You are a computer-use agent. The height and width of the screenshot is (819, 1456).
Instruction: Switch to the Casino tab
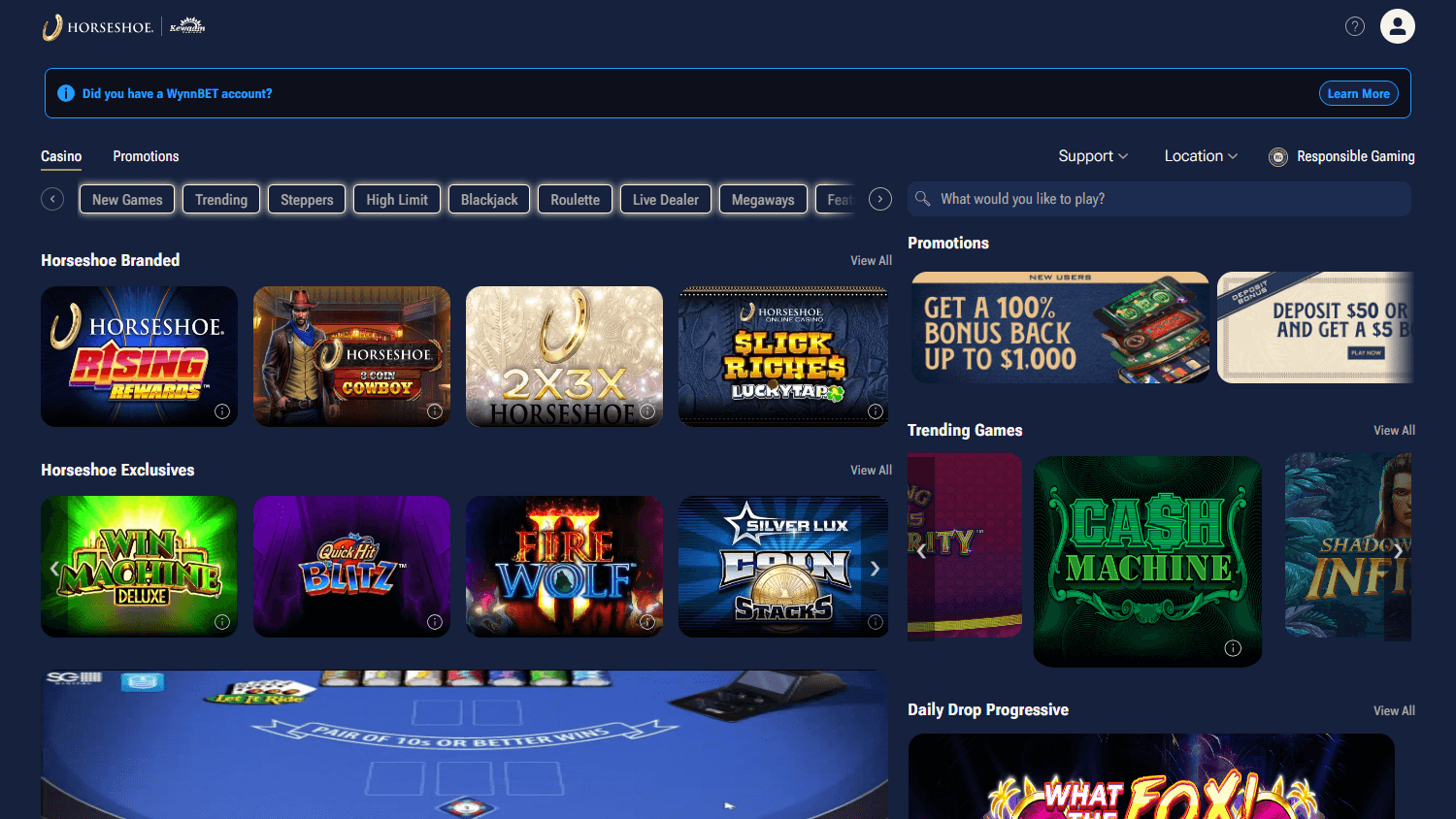point(61,156)
